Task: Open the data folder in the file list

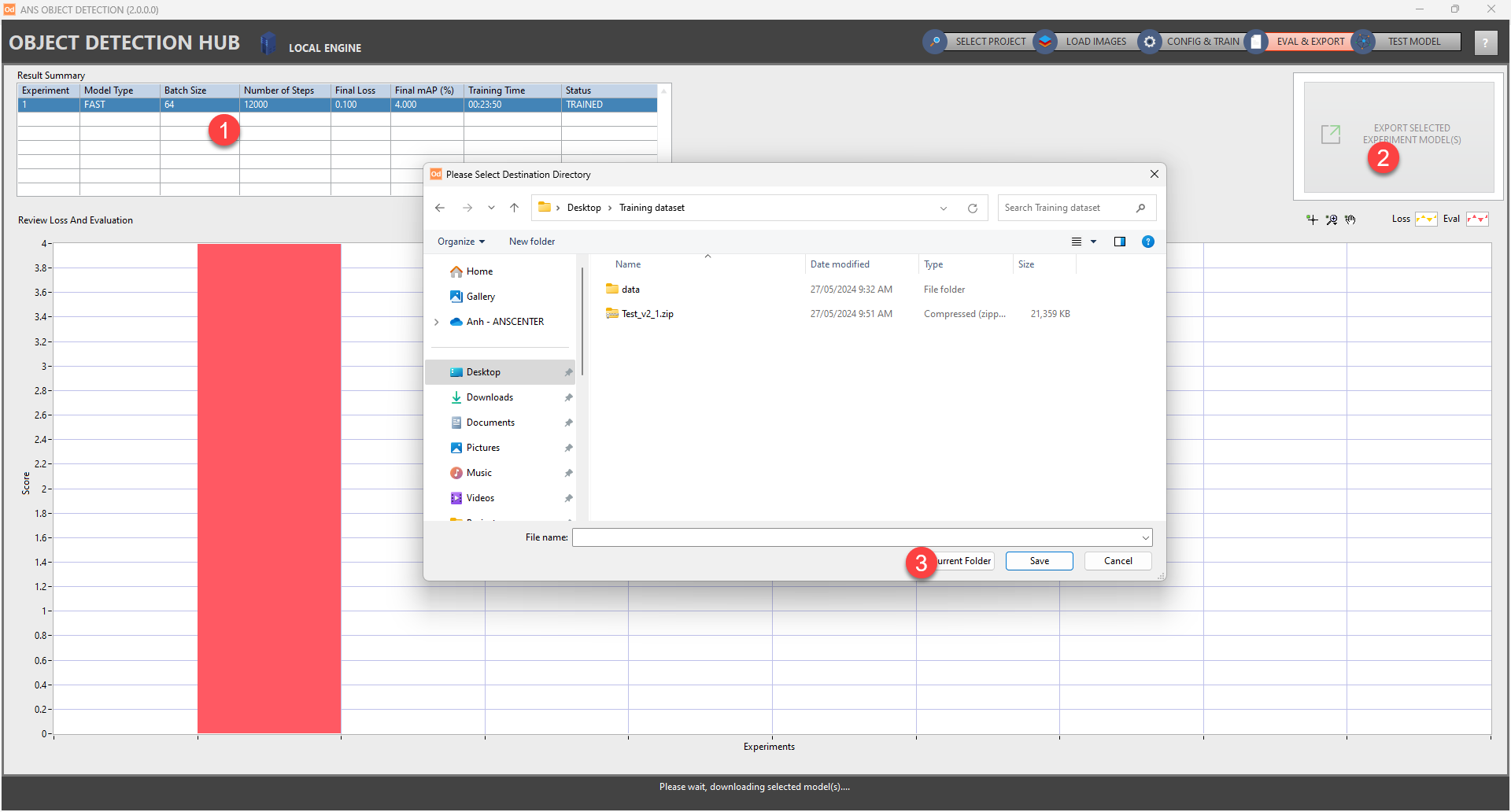Action: pyautogui.click(x=630, y=290)
